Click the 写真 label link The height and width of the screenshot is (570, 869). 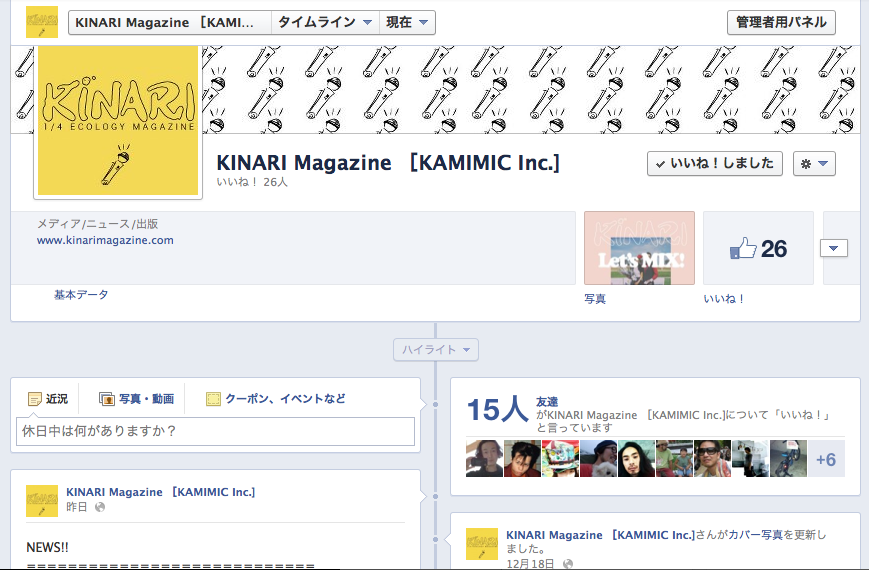click(x=595, y=299)
